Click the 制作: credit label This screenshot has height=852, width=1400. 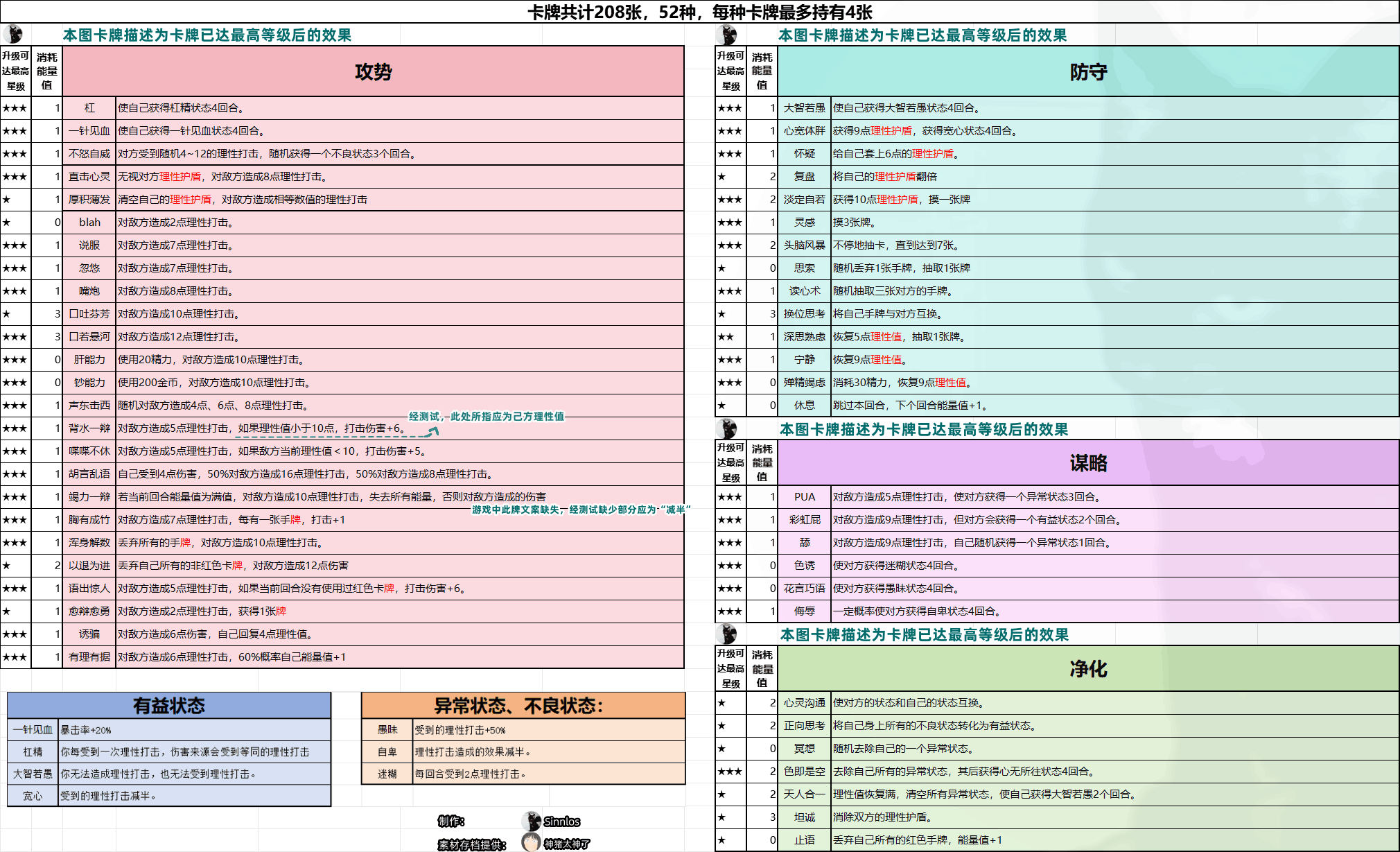click(450, 821)
